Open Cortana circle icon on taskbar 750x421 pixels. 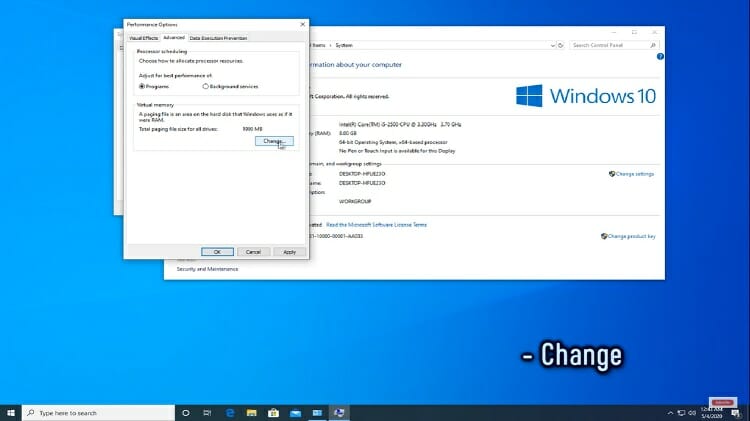click(186, 412)
